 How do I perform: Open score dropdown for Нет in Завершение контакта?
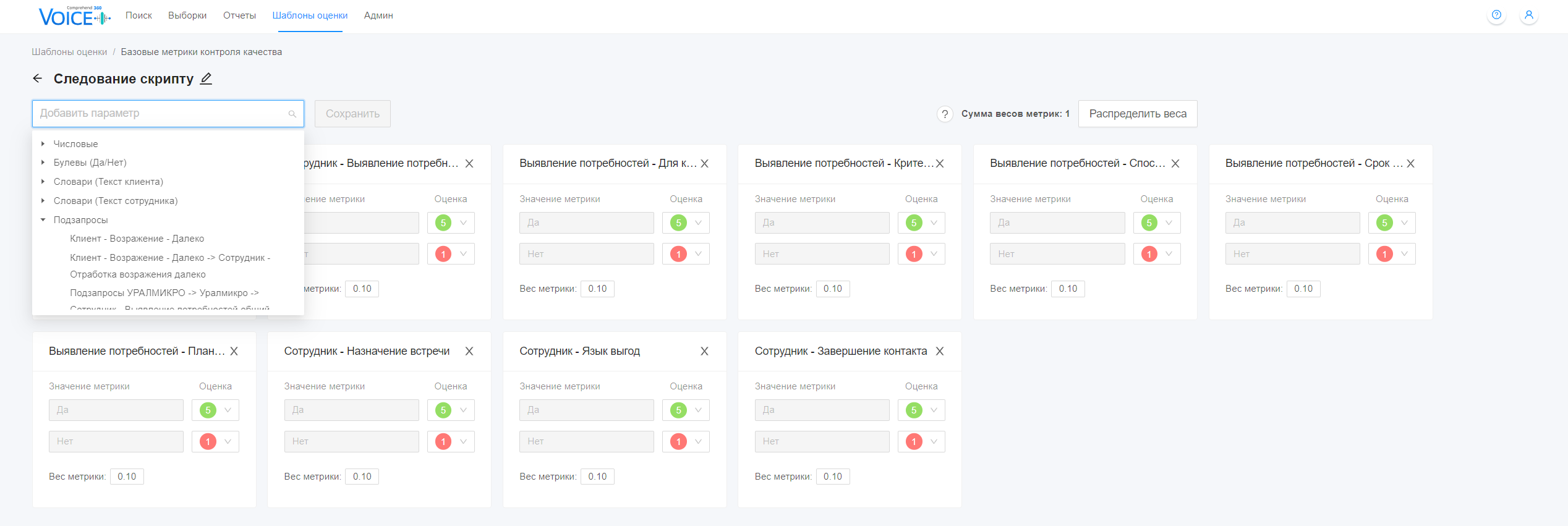pyautogui.click(x=921, y=441)
